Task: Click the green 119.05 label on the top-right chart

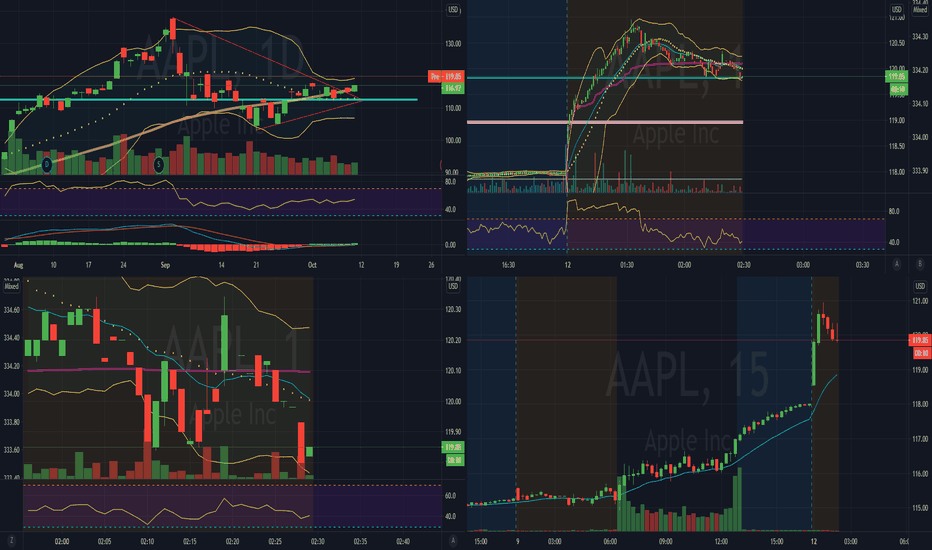Action: 896,76
